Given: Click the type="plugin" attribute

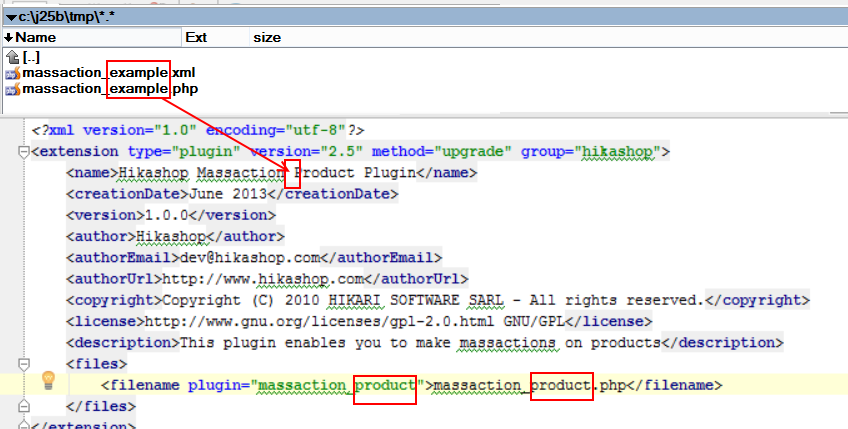Looking at the screenshot, I should 184,151.
